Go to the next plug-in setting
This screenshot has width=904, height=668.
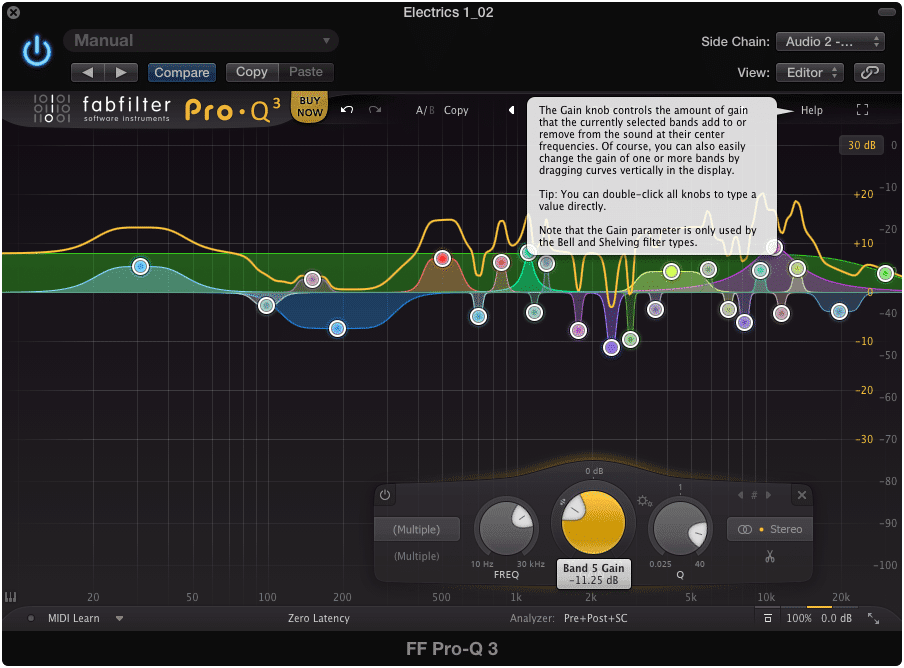point(121,72)
